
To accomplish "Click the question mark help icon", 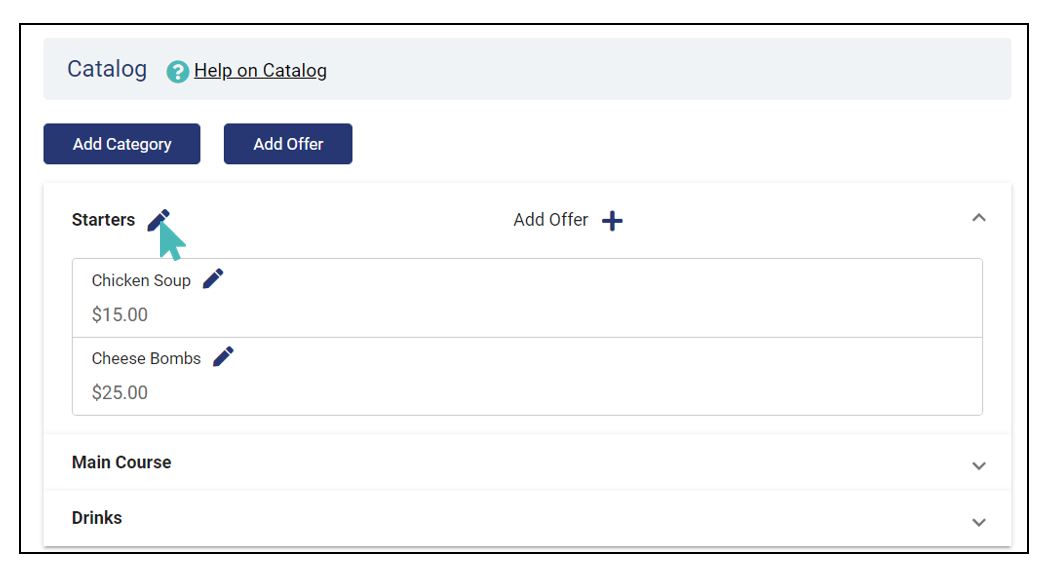I will coord(178,71).
